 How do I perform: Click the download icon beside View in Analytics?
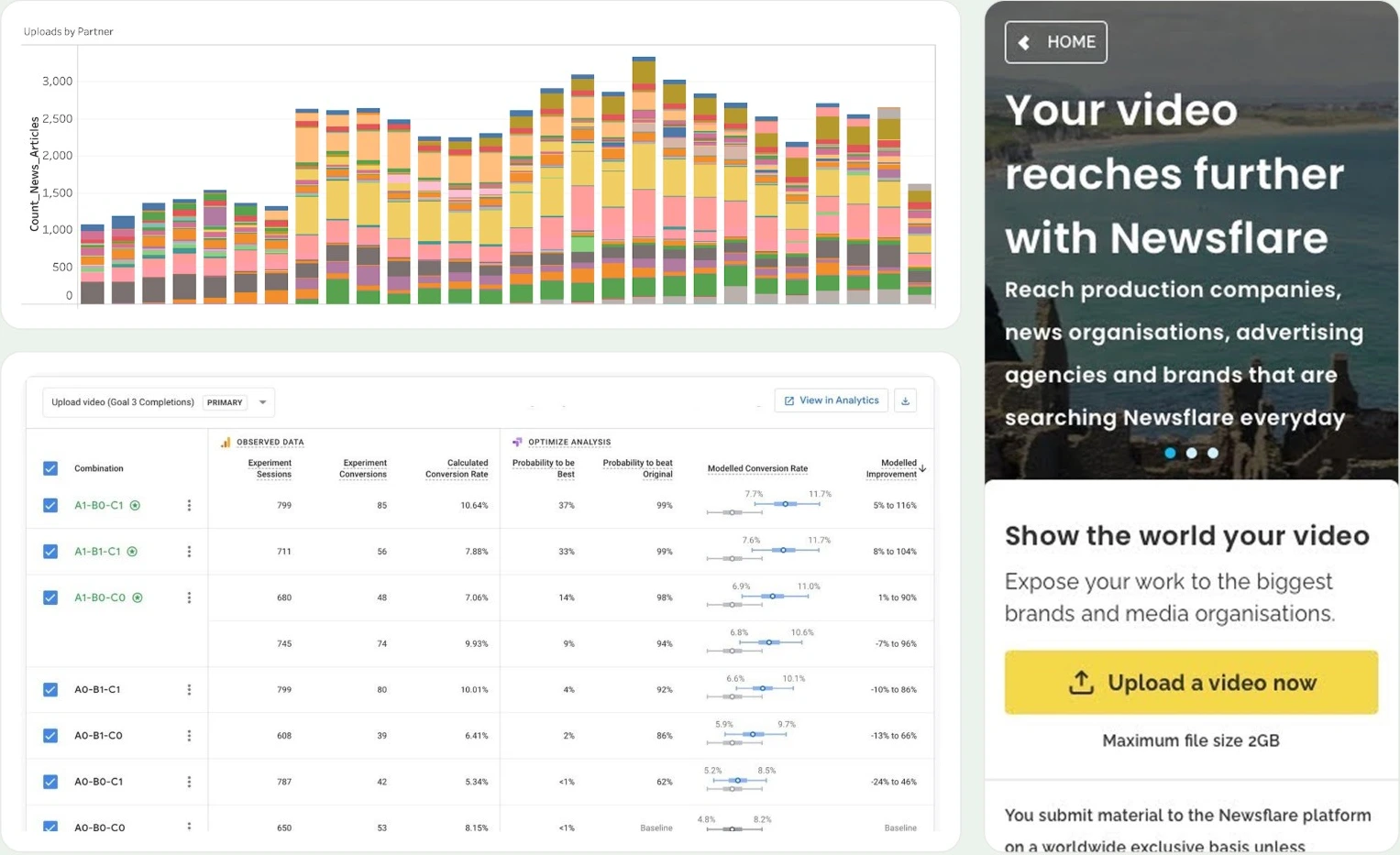[x=905, y=400]
